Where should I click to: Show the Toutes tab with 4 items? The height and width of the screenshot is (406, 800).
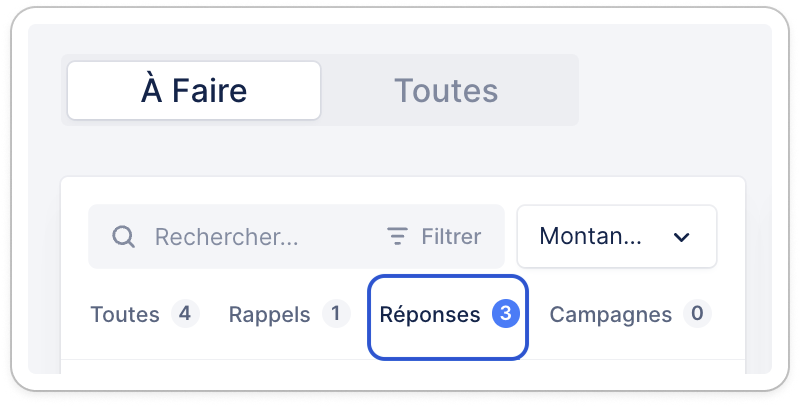(145, 314)
